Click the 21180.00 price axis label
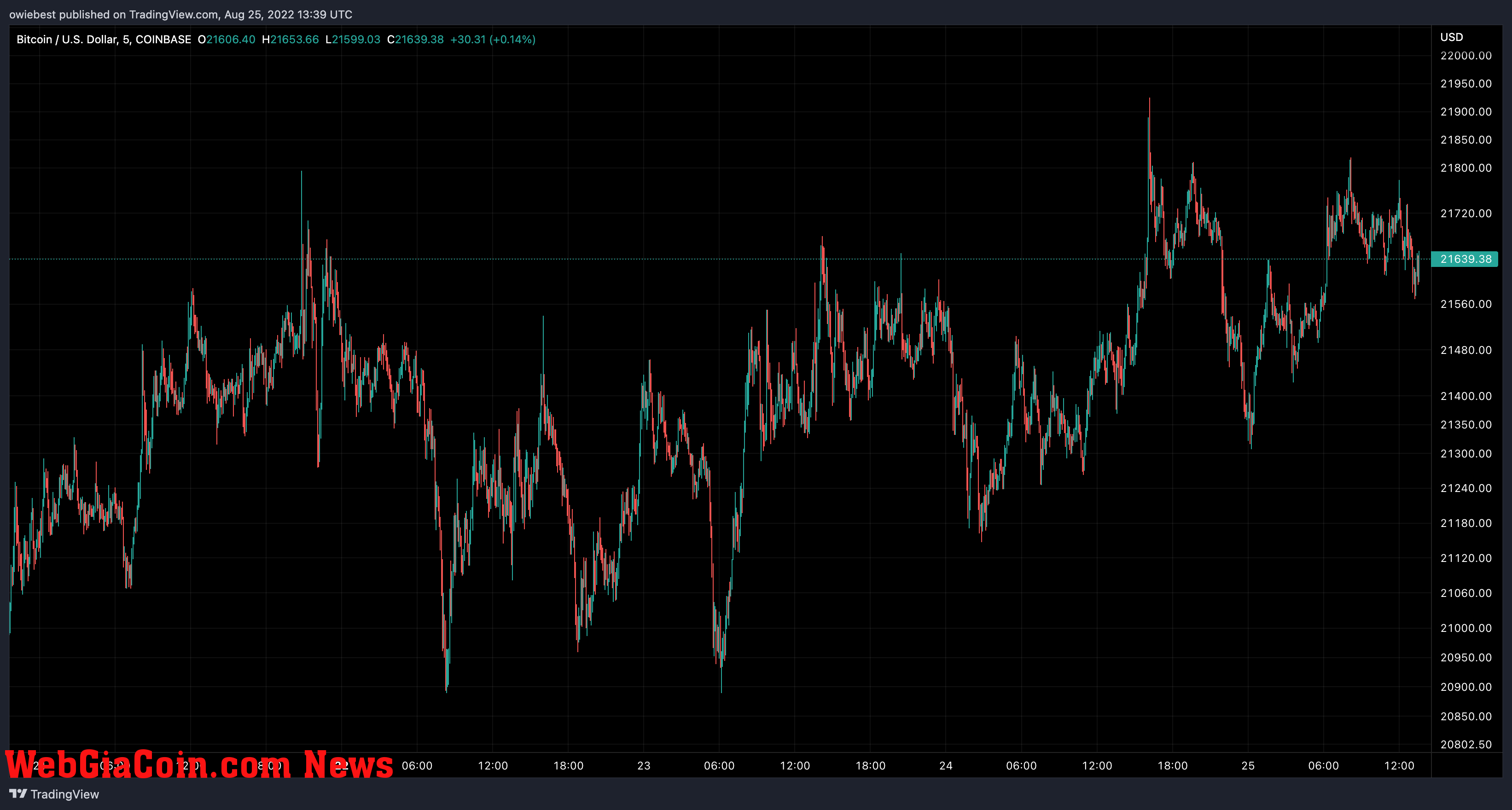Screen dimensions: 1512x810 pos(1465,523)
